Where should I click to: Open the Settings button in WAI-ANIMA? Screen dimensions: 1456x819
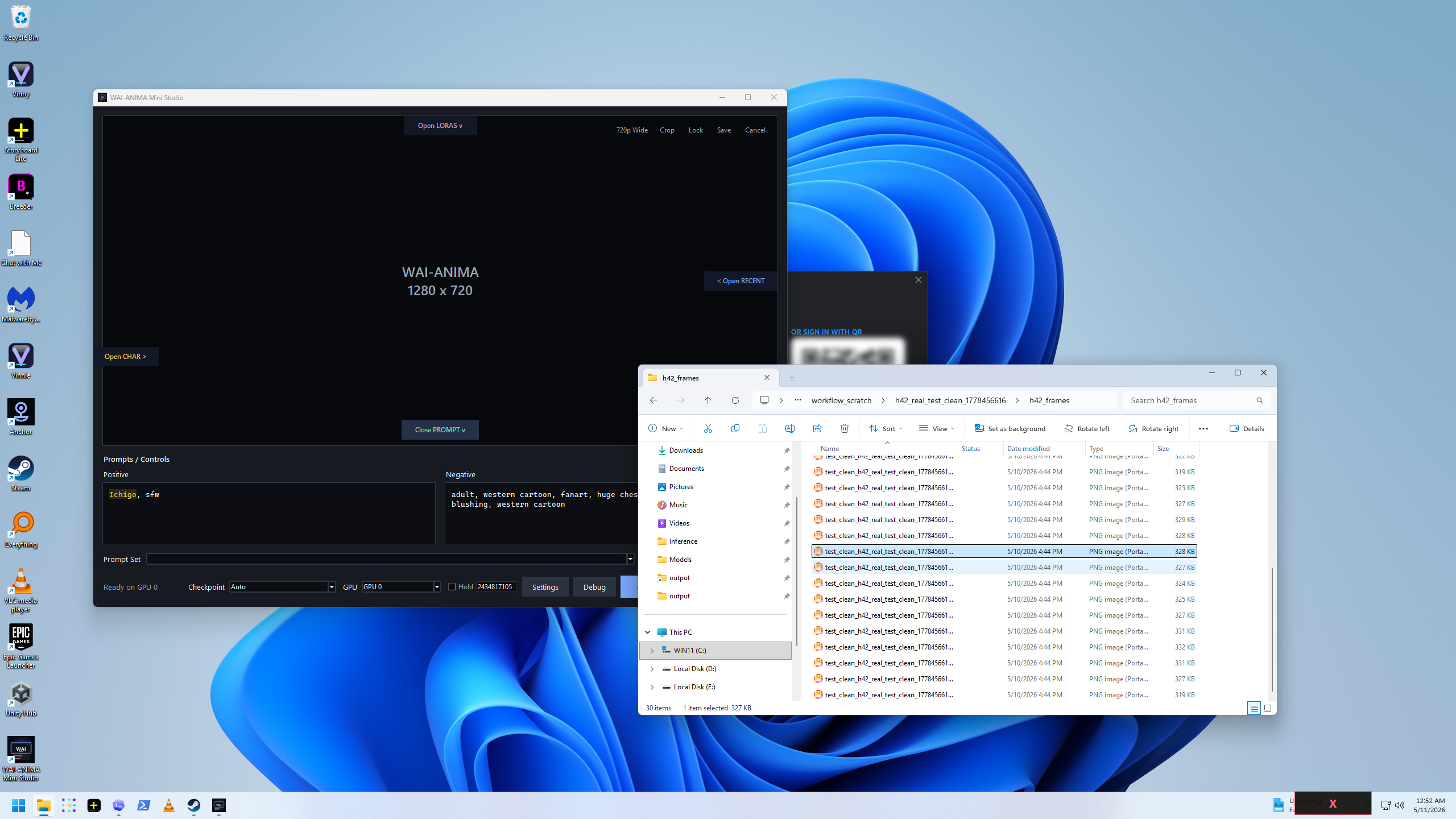pyautogui.click(x=545, y=587)
